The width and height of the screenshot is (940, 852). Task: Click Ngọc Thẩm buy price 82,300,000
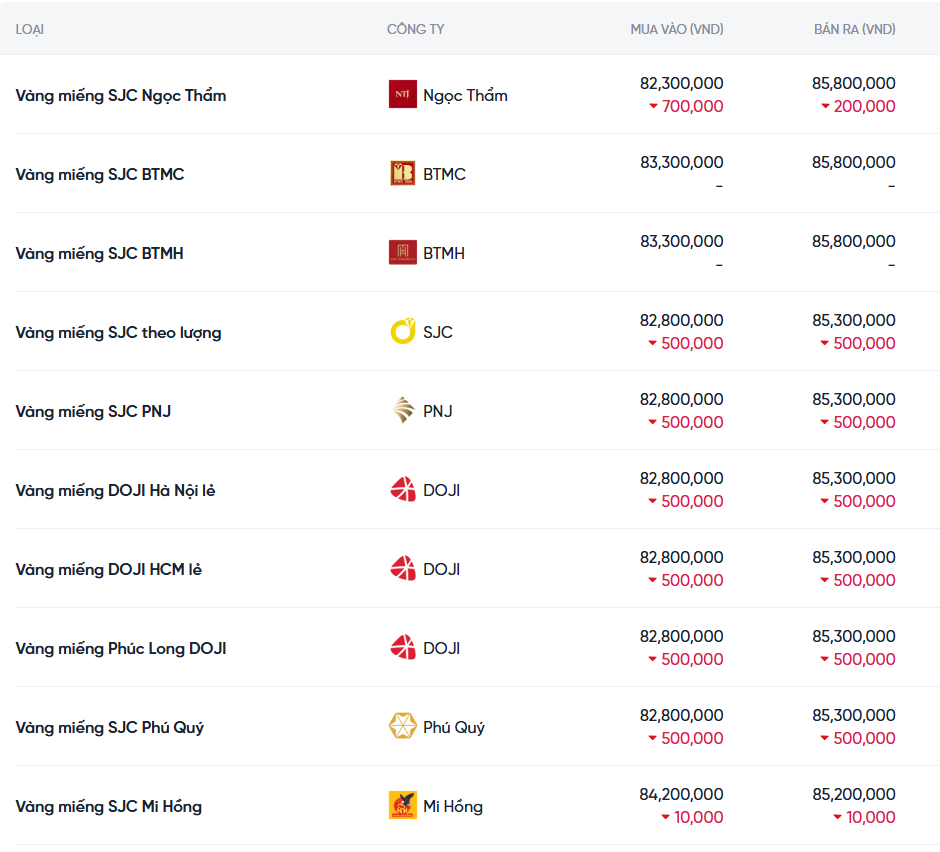tap(682, 83)
